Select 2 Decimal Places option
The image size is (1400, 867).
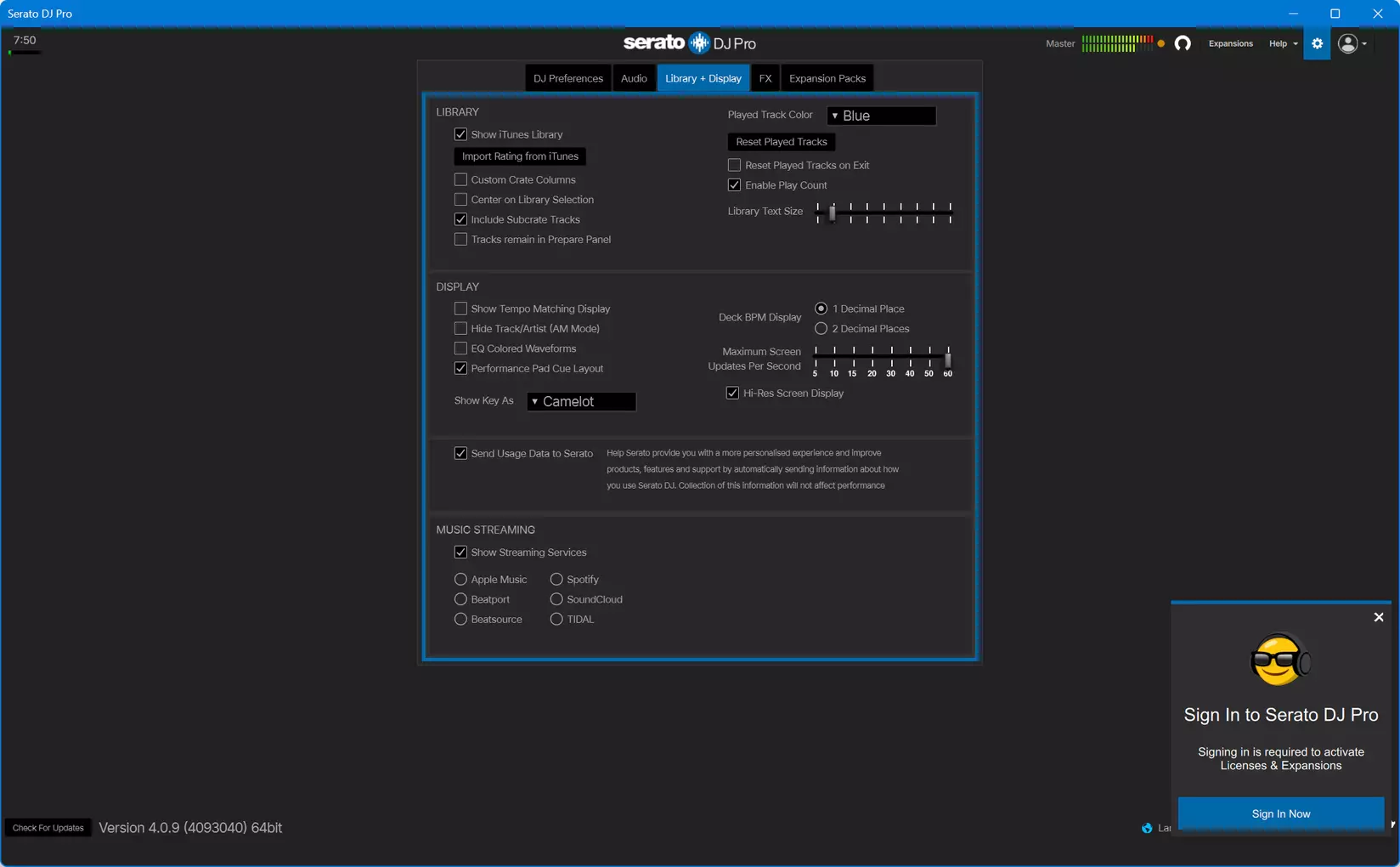pos(821,329)
